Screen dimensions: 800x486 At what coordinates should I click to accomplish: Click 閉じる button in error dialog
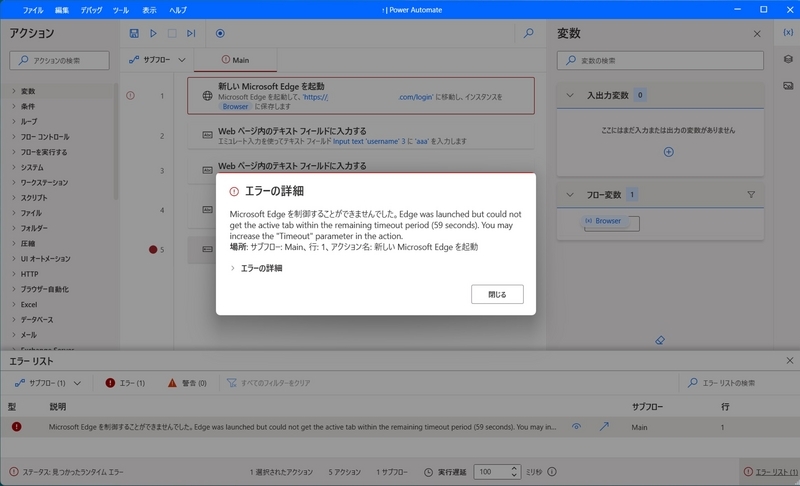coord(497,294)
